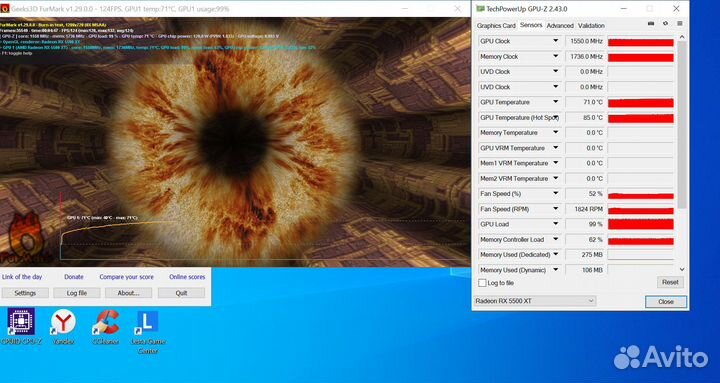Click the FurMark title bar icon
Screen dimensions: 720x383
click(4, 9)
